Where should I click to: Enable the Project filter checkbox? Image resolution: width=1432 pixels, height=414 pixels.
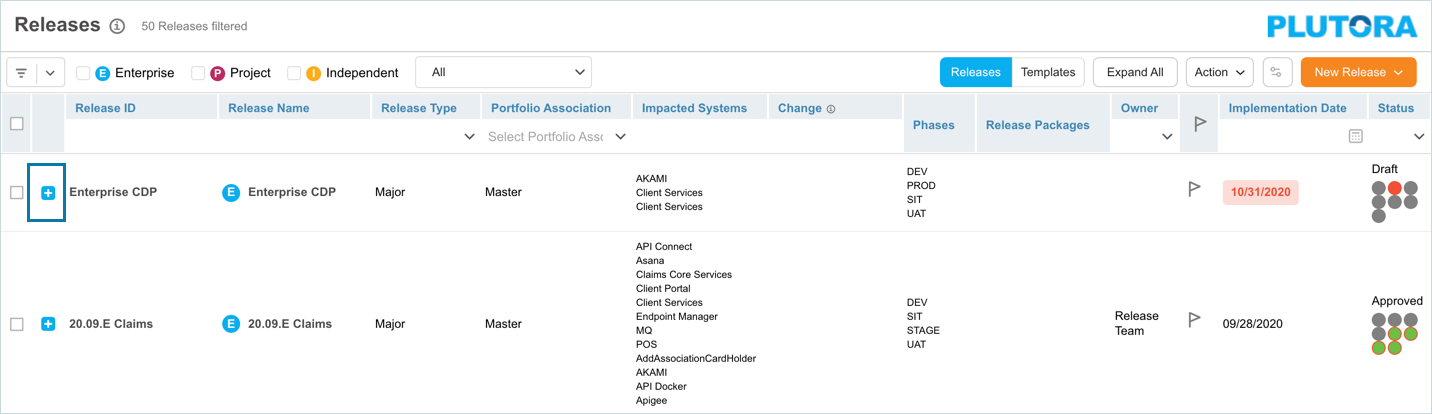[198, 73]
